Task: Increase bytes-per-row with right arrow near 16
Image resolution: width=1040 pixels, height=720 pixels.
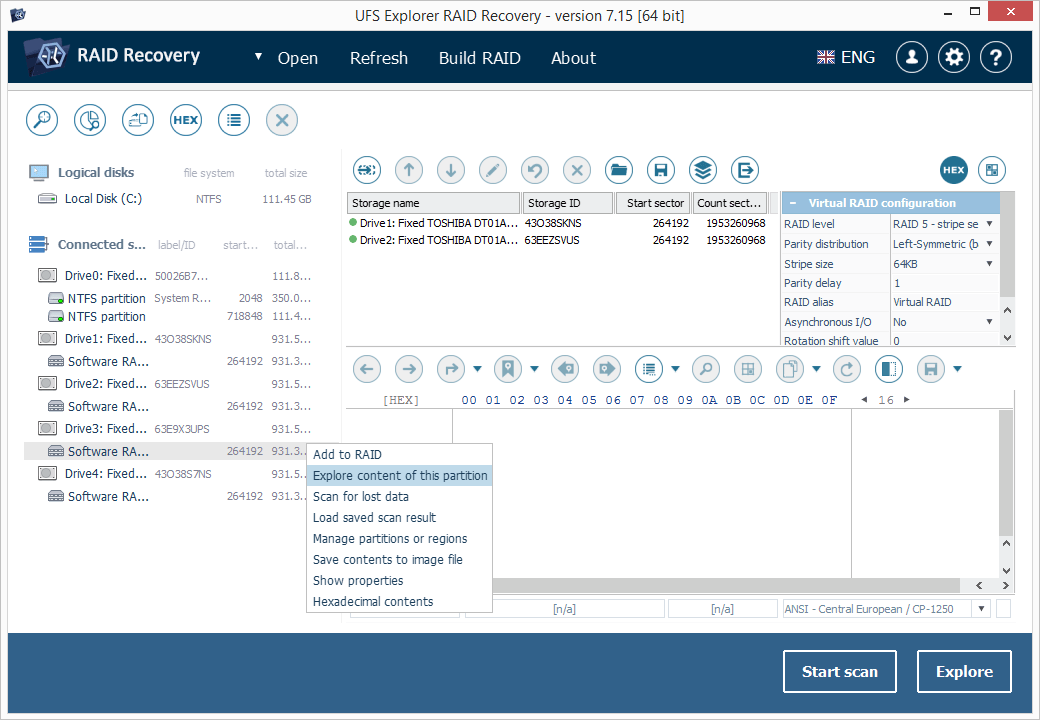Action: coord(907,400)
